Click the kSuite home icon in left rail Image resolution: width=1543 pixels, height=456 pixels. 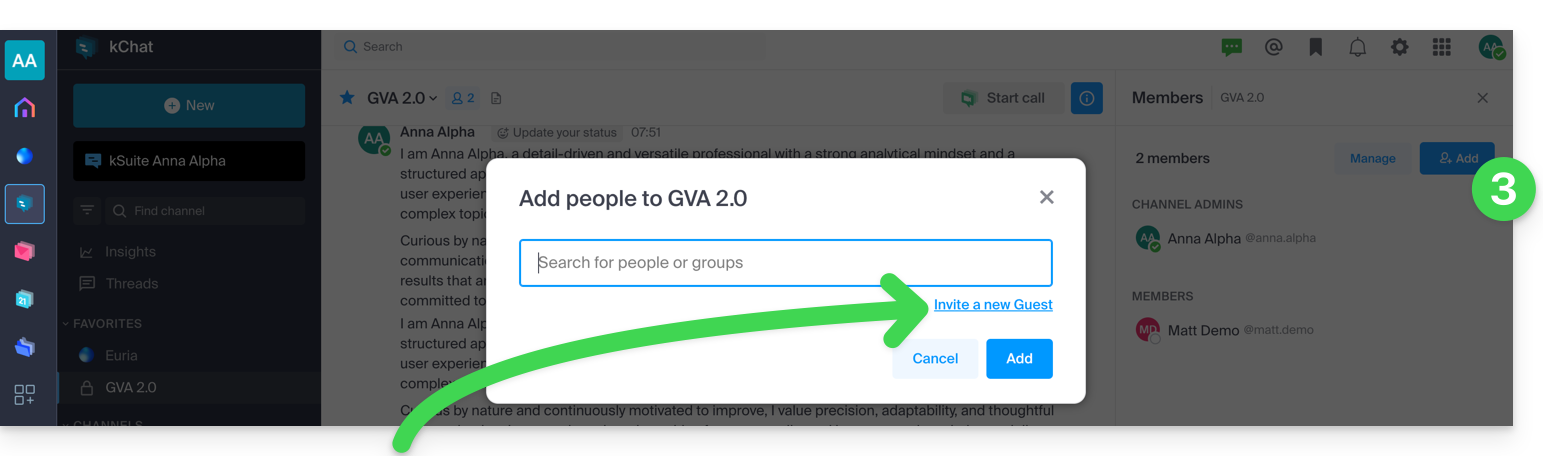click(x=25, y=108)
